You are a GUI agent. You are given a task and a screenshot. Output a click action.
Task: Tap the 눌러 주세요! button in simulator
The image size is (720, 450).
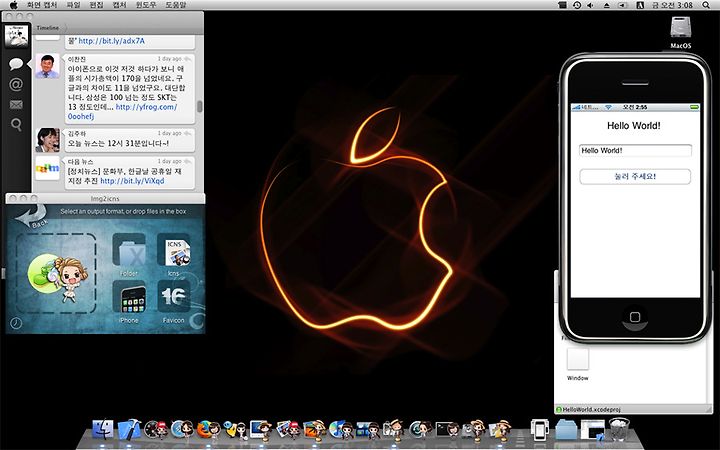[635, 176]
